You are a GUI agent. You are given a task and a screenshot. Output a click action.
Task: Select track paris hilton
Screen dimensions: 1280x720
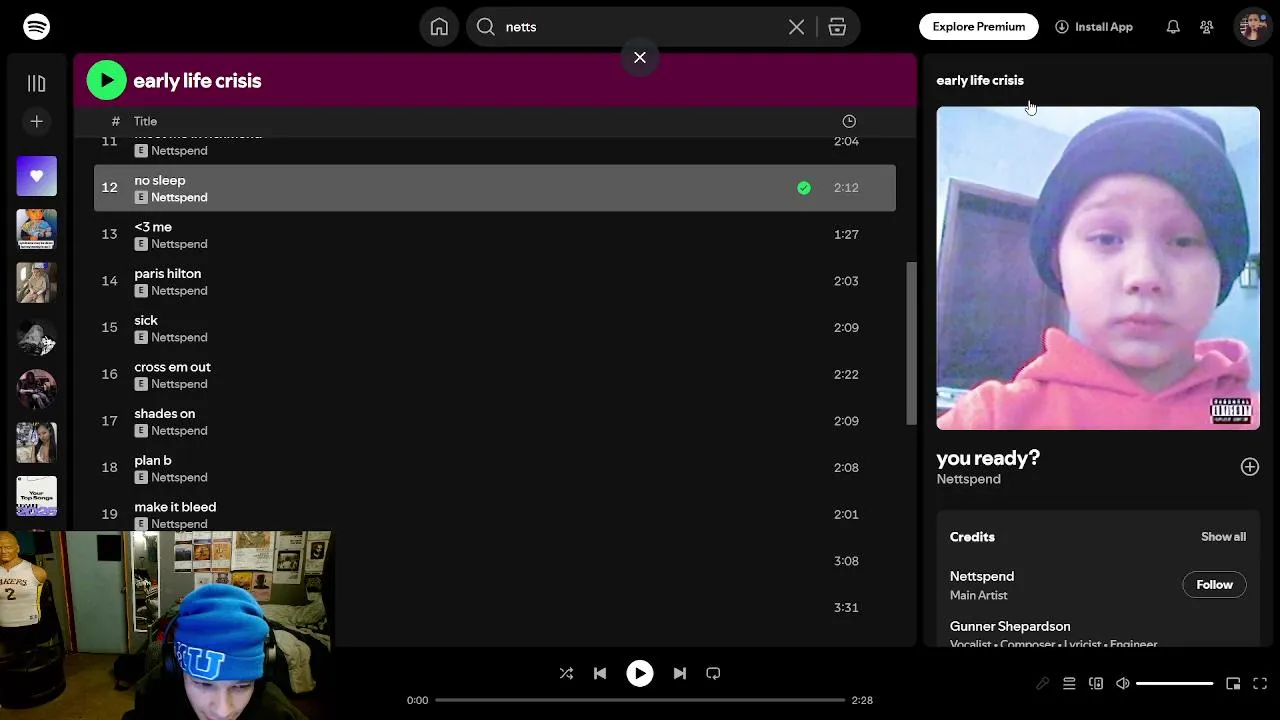(x=495, y=281)
